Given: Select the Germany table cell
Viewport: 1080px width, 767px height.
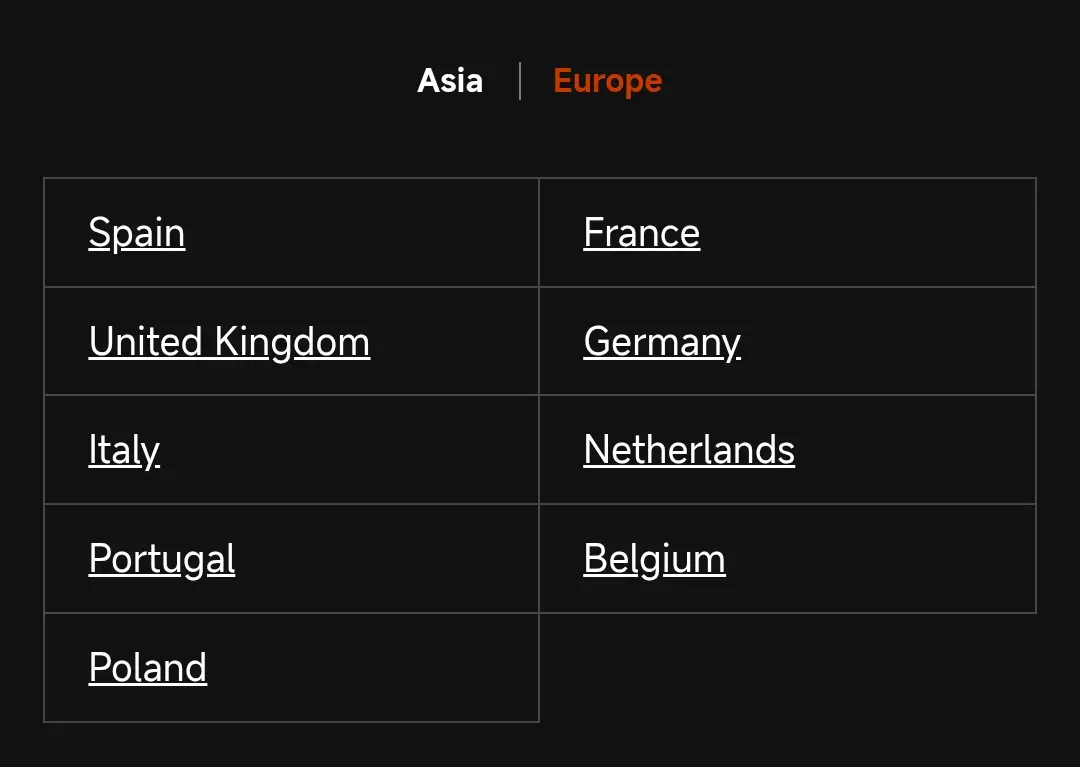Looking at the screenshot, I should [x=787, y=342].
